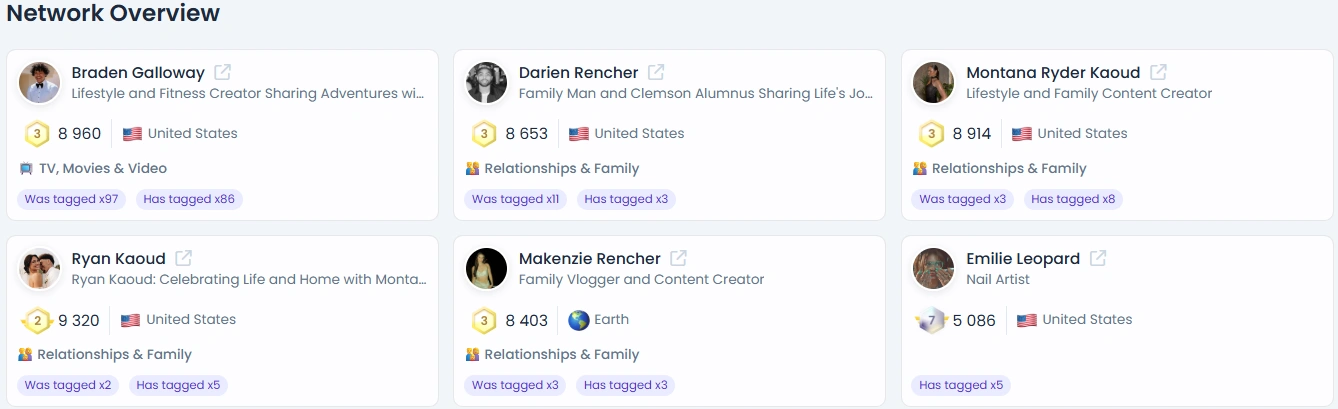Click Montana Ryder Kaoud's 'Was tagged x3' pill
This screenshot has width=1338, height=409.
962,199
